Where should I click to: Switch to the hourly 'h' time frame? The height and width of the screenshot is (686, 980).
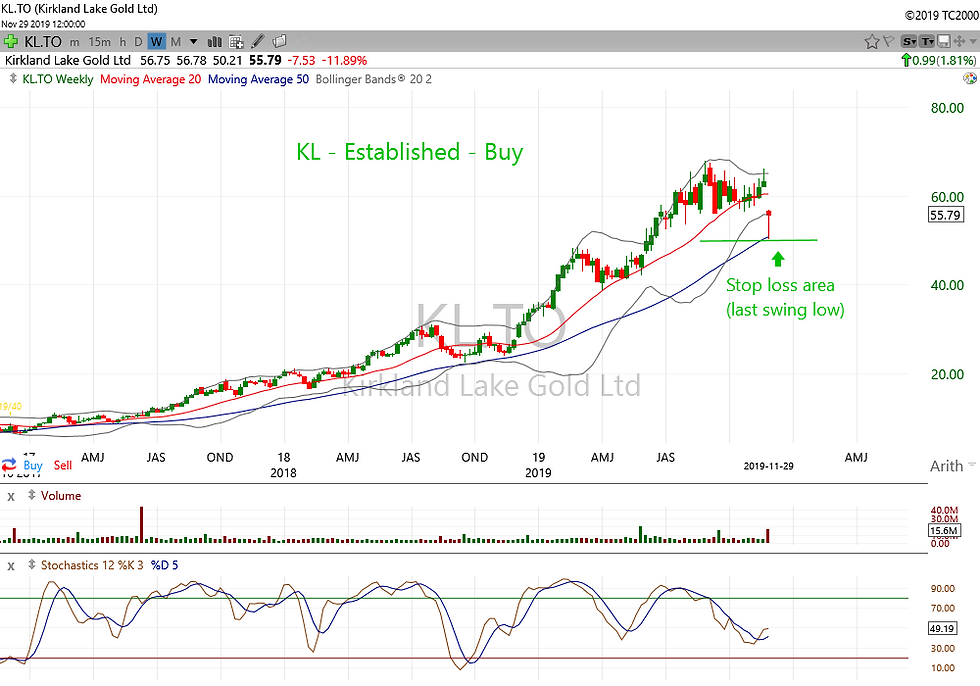pos(122,42)
